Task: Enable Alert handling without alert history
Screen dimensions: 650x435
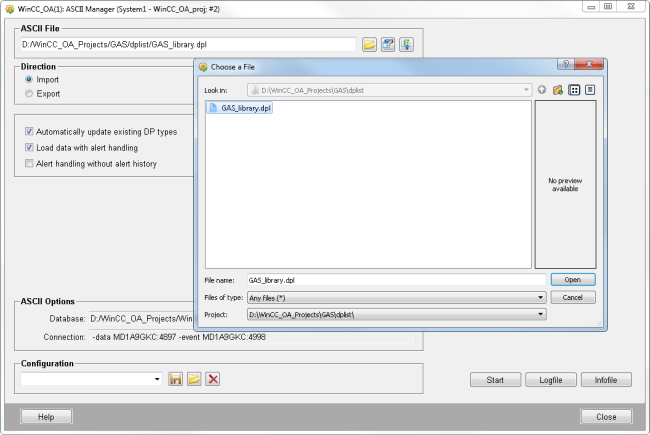Action: coord(29,163)
